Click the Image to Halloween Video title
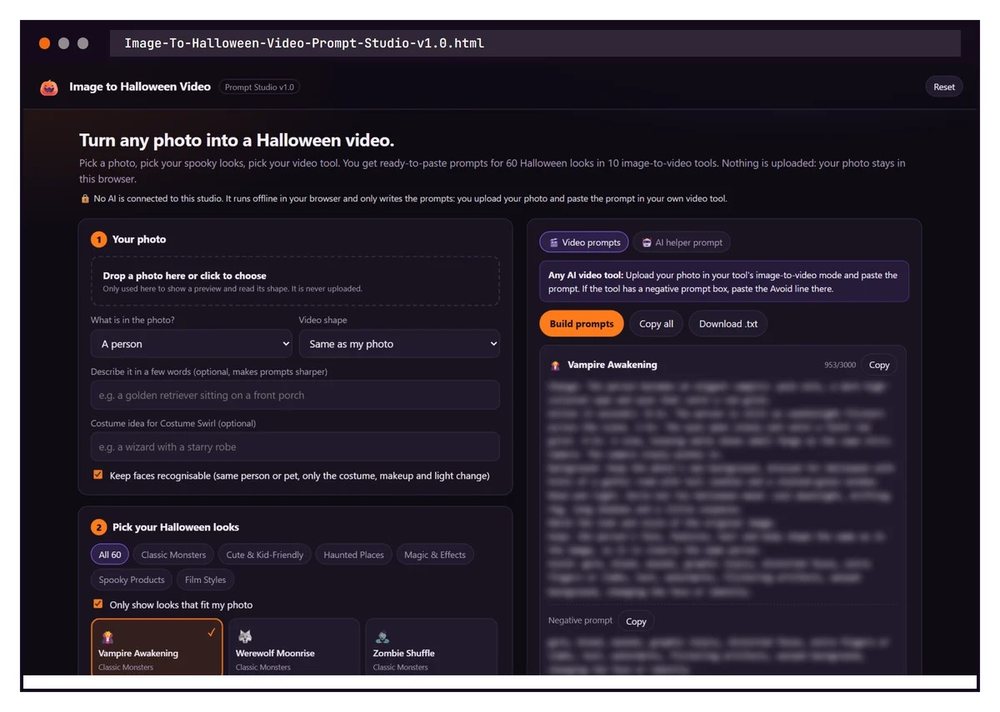This screenshot has height=712, width=1000. (140, 87)
